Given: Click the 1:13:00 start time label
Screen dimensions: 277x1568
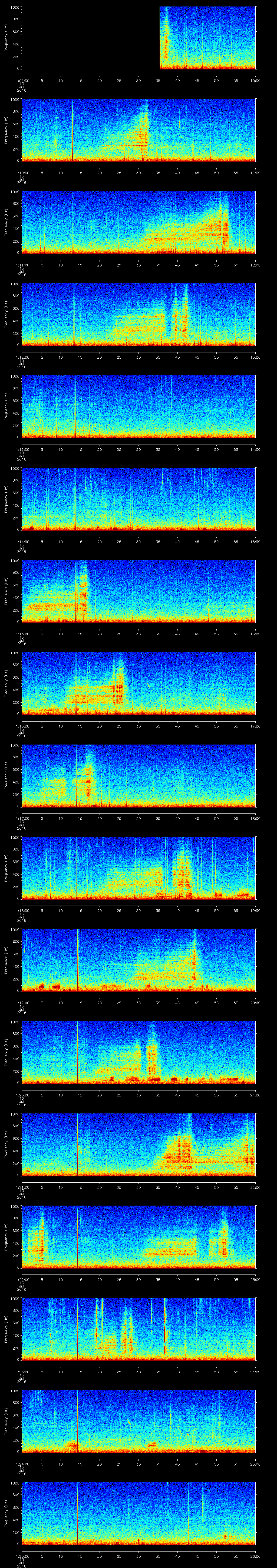Looking at the screenshot, I should tap(22, 449).
